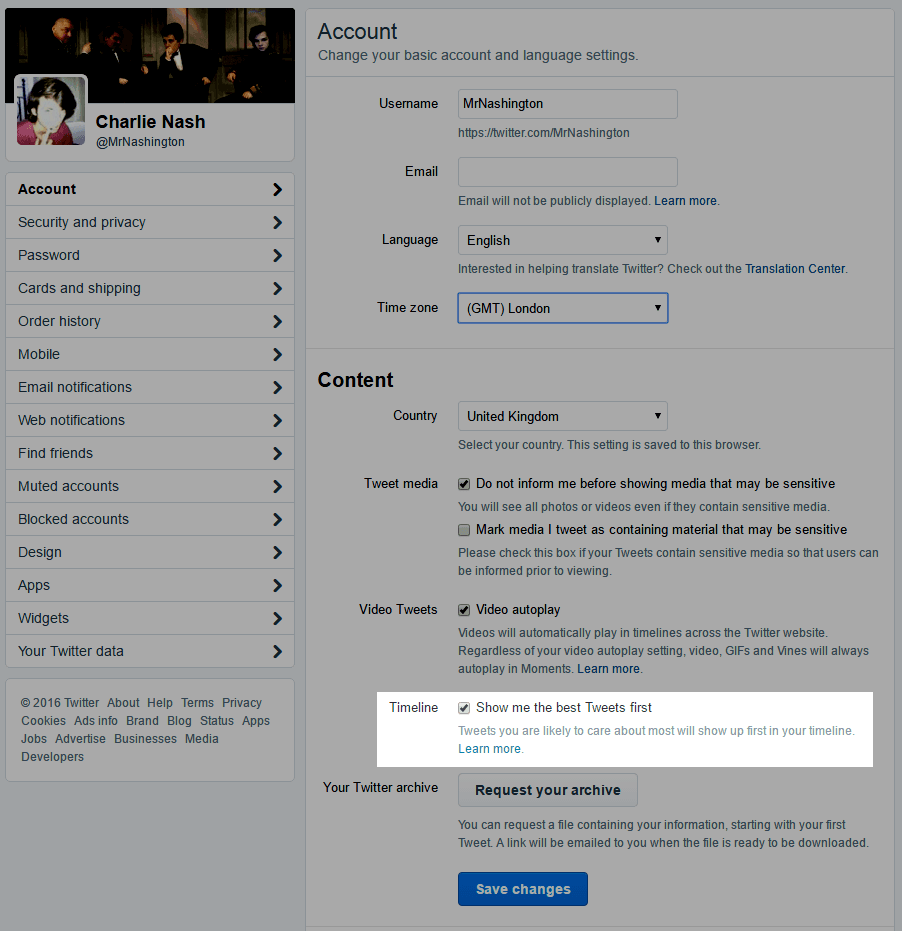
Task: Disable the Video autoplay checkbox
Action: click(464, 610)
